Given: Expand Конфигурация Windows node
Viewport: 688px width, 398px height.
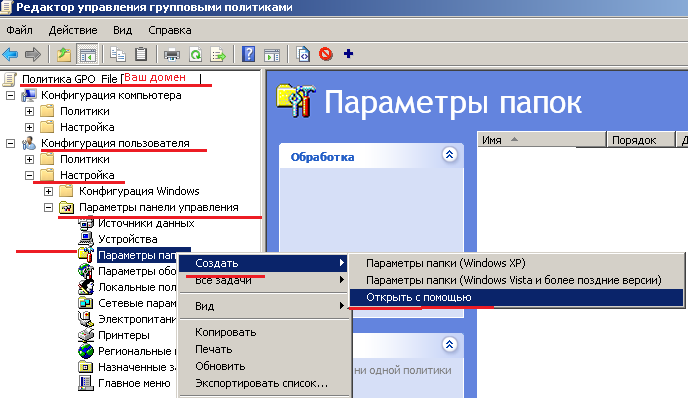Looking at the screenshot, I should point(48,191).
